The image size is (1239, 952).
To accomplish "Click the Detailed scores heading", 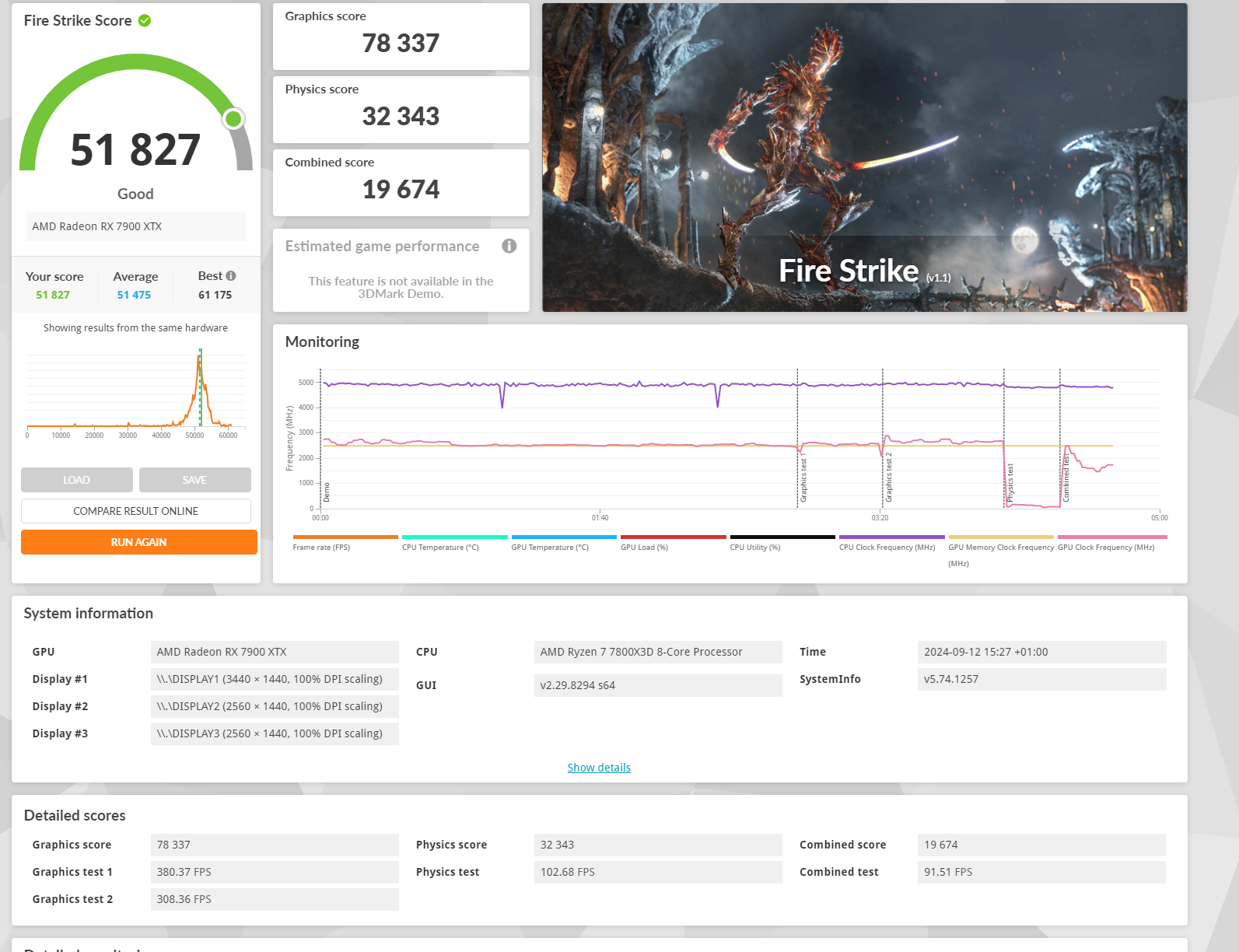I will [75, 815].
